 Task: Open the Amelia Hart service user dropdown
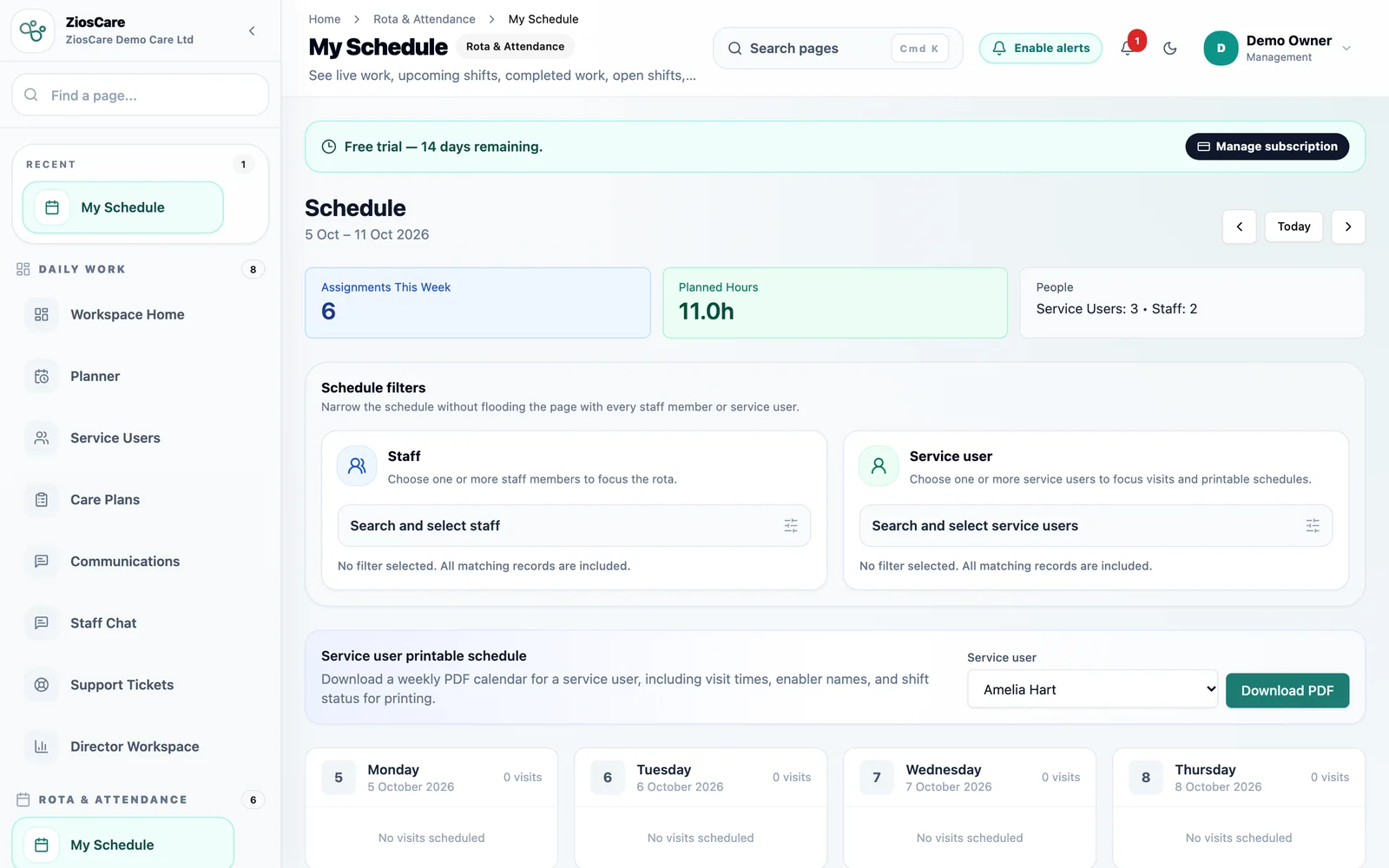[1092, 689]
